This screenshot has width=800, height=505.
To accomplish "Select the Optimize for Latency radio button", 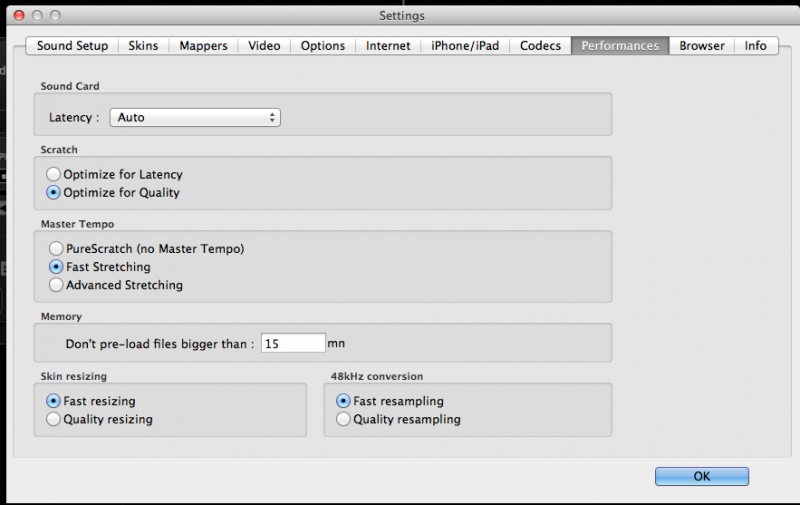I will [54, 174].
